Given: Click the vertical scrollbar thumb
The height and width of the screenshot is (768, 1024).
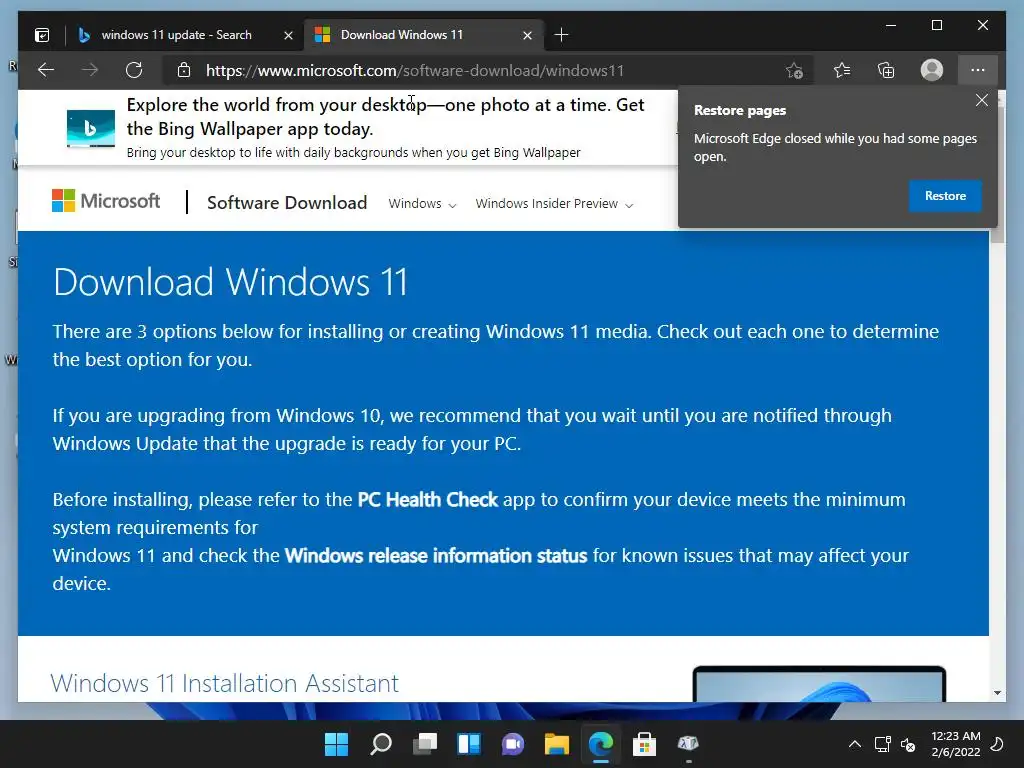Looking at the screenshot, I should pos(997,174).
